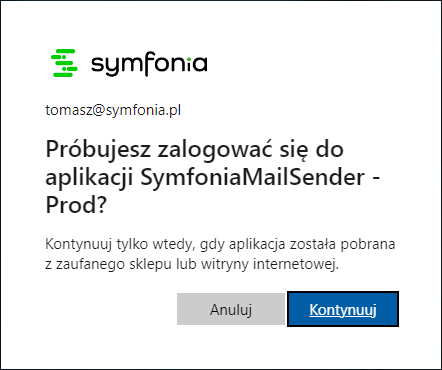Click the 'z zaufanego sklepu' description line

tap(192, 264)
